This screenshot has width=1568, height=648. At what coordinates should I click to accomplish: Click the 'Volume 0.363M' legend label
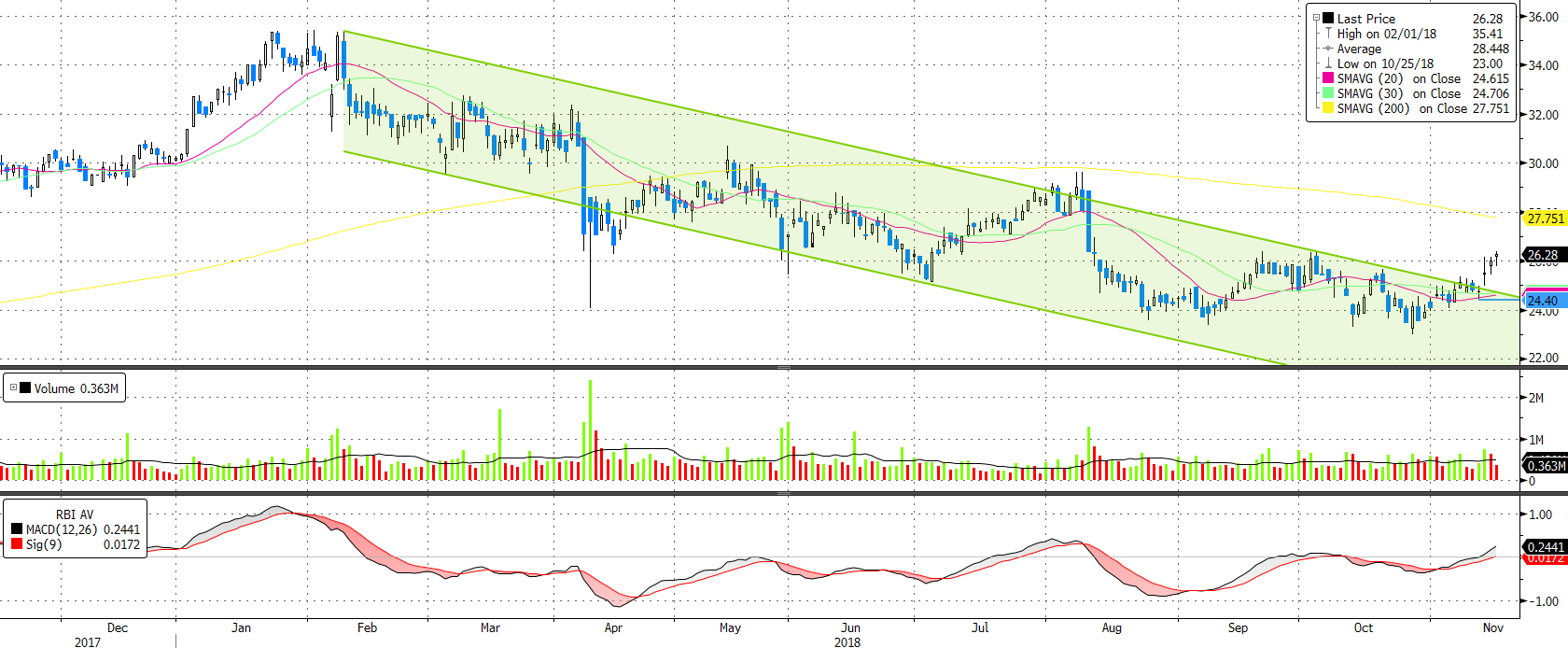tap(77, 388)
